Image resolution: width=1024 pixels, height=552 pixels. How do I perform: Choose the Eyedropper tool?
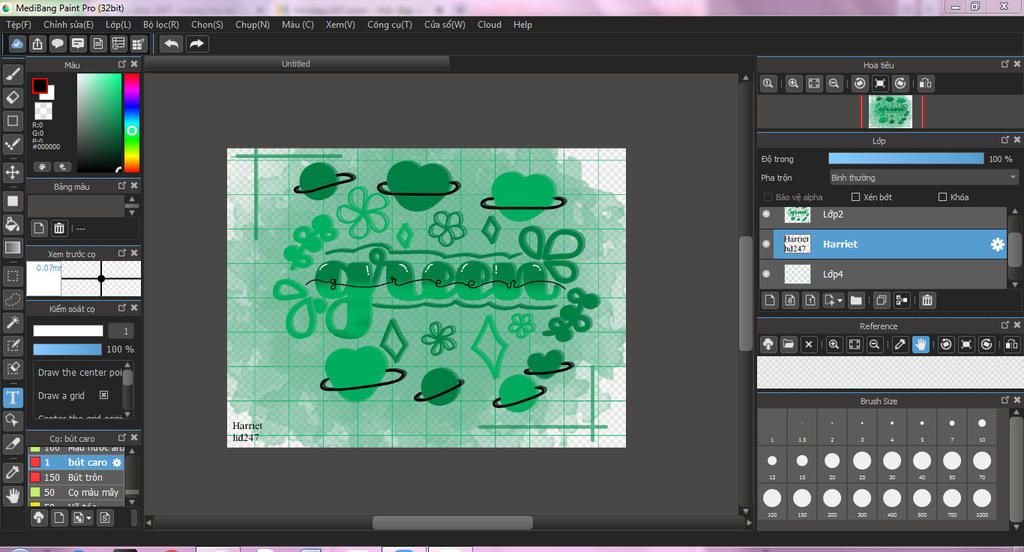(12, 472)
